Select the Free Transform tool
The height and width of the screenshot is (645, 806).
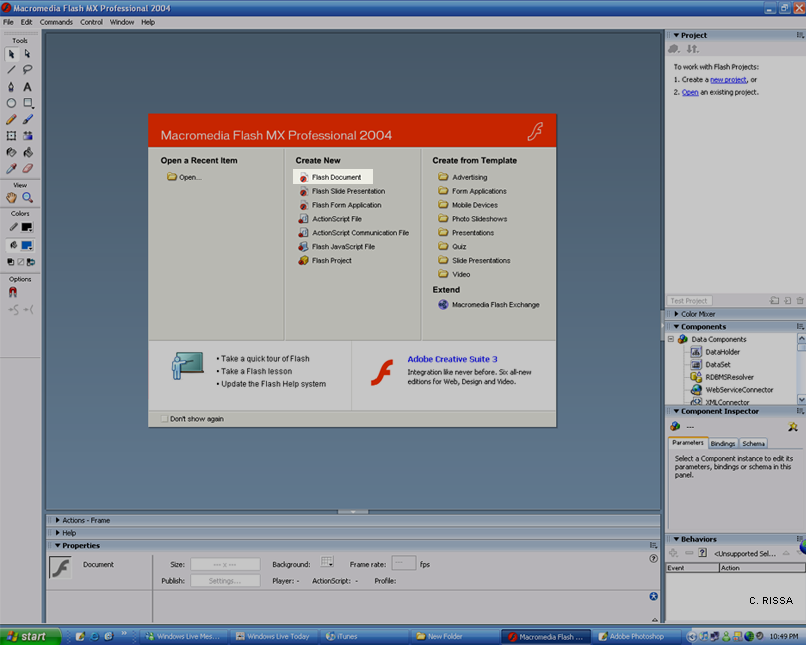tap(11, 136)
